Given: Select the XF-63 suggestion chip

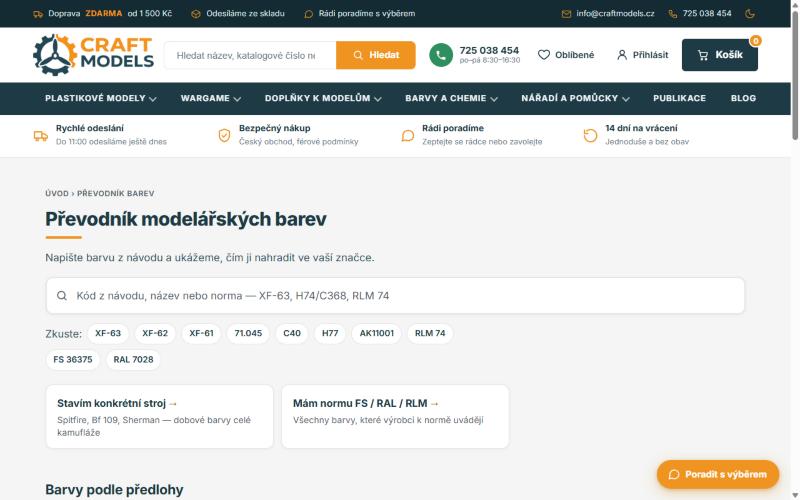Looking at the screenshot, I should click(108, 333).
